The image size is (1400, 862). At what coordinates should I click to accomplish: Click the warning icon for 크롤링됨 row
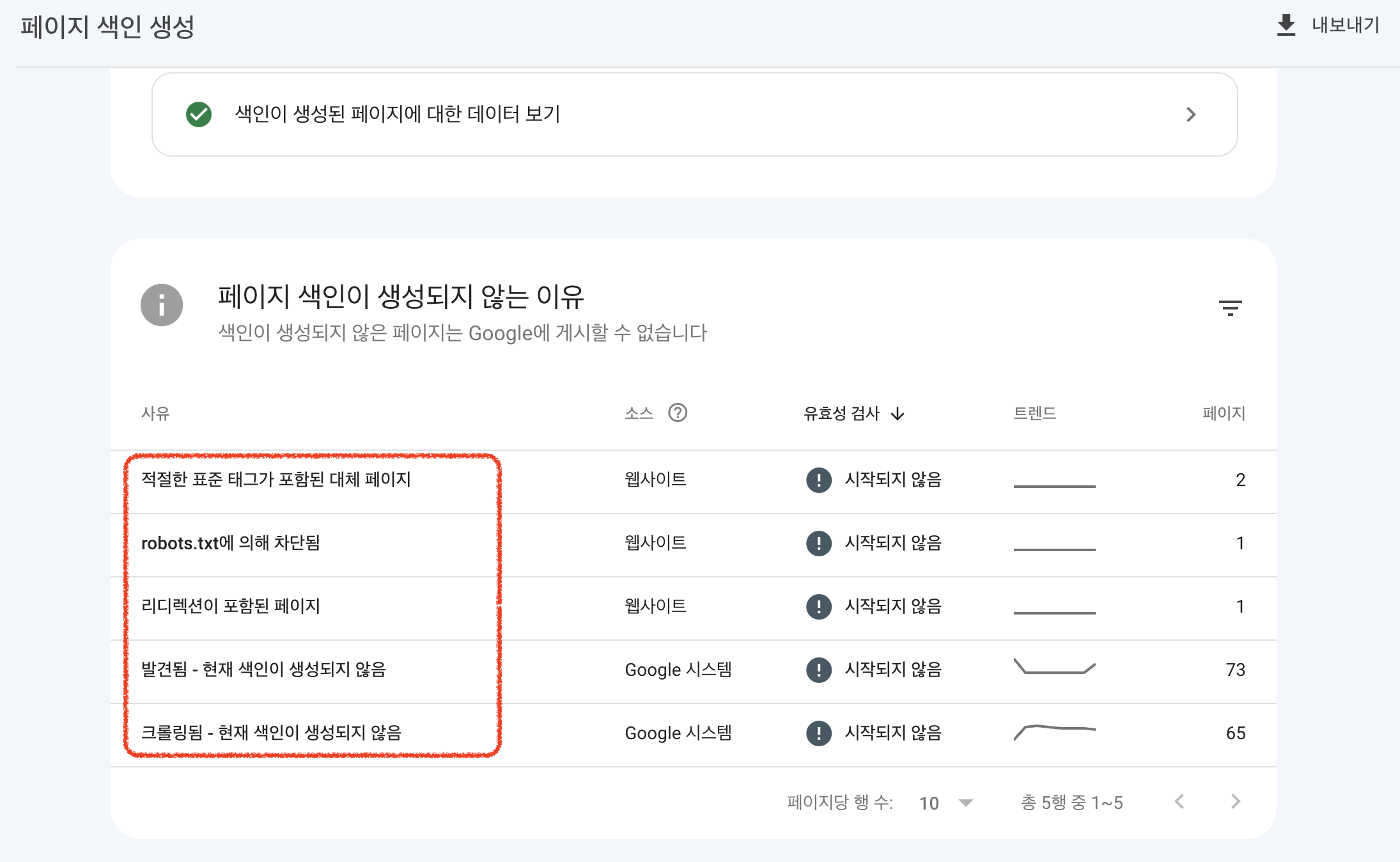(818, 733)
